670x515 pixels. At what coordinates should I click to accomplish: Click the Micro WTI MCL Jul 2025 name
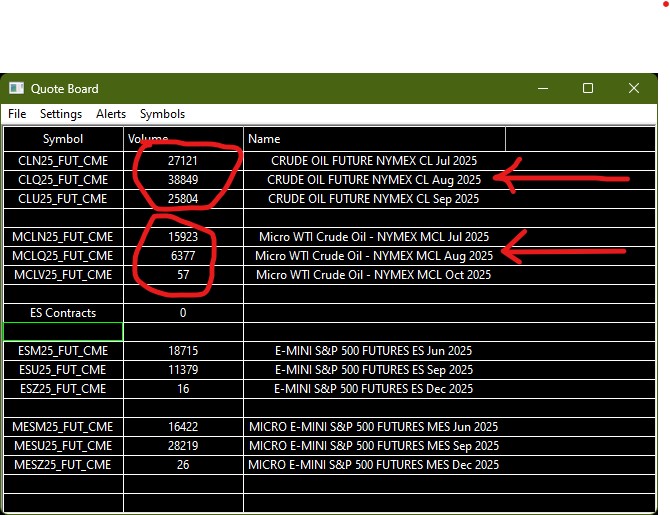(x=374, y=237)
